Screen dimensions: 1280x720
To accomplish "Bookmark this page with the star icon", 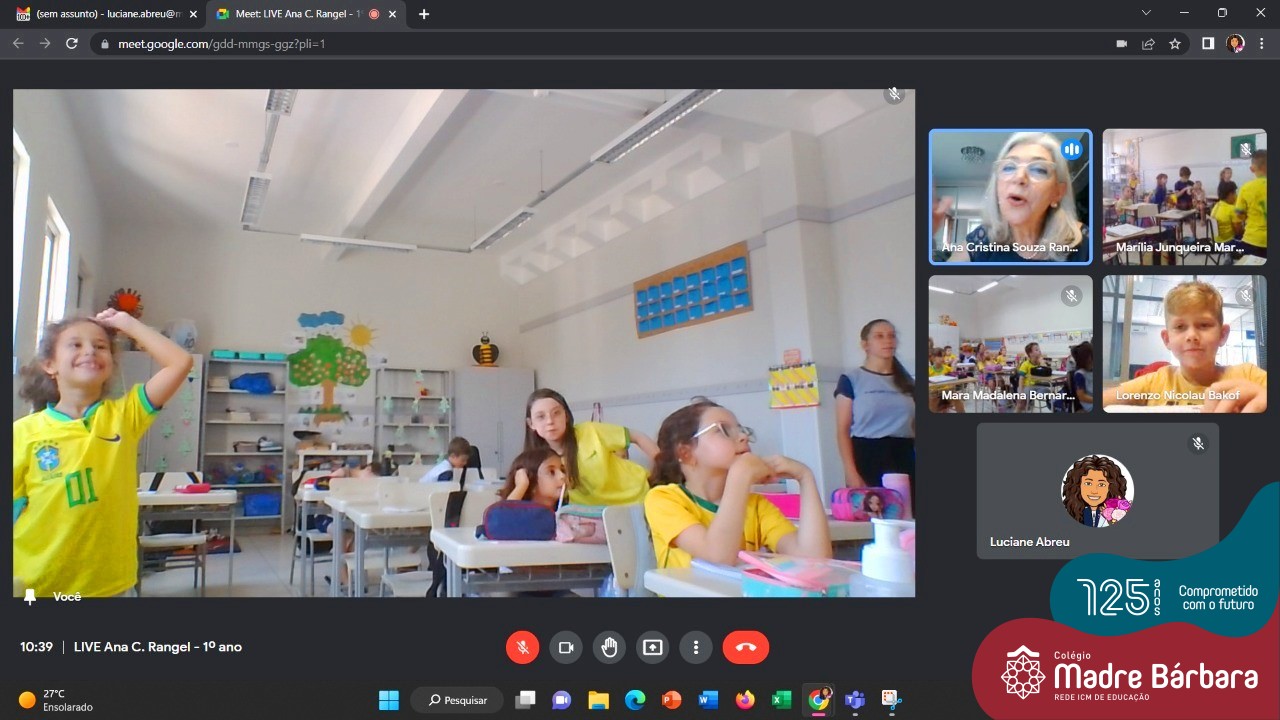I will point(1175,44).
